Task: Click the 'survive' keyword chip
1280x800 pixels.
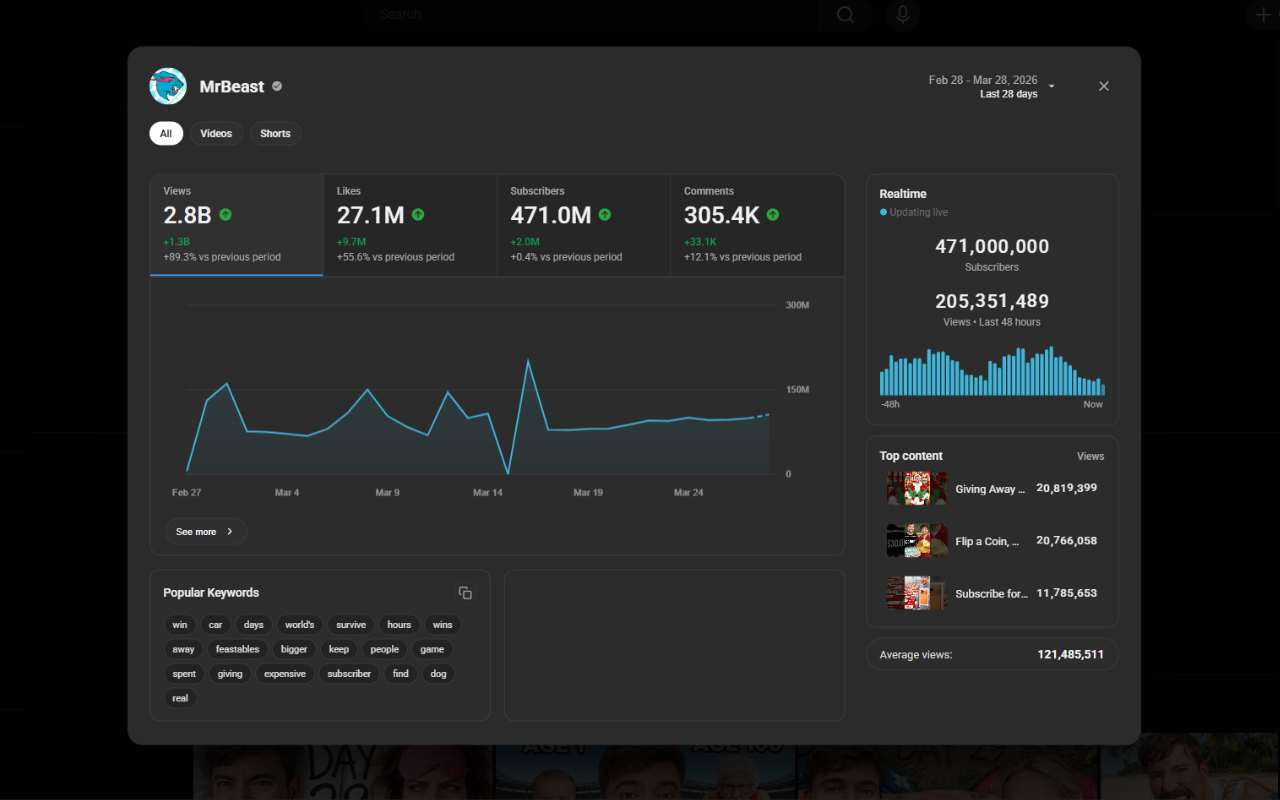Action: click(x=351, y=625)
